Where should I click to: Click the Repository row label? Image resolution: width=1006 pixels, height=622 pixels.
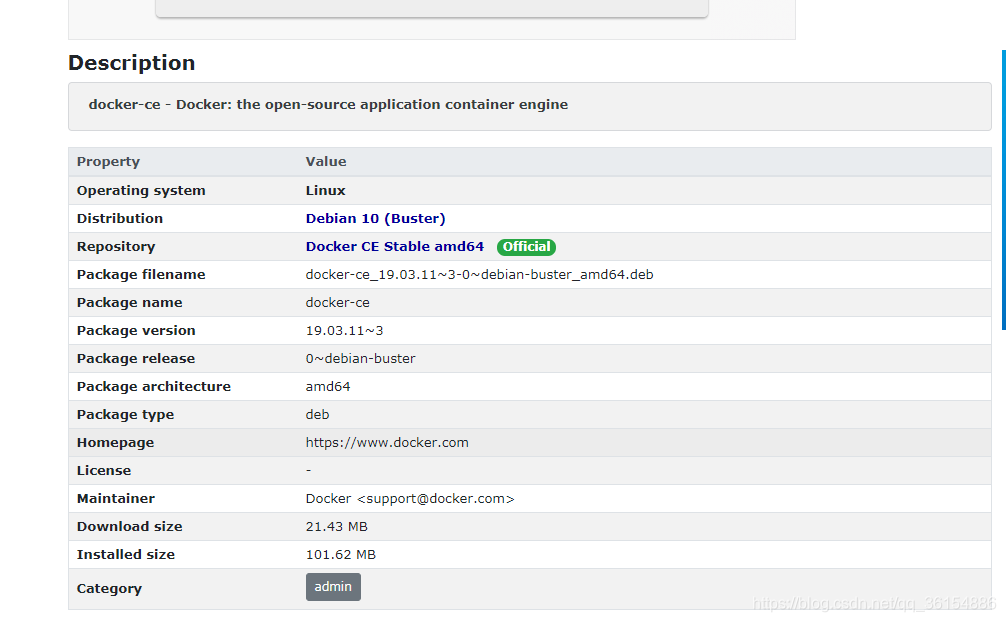(x=116, y=246)
